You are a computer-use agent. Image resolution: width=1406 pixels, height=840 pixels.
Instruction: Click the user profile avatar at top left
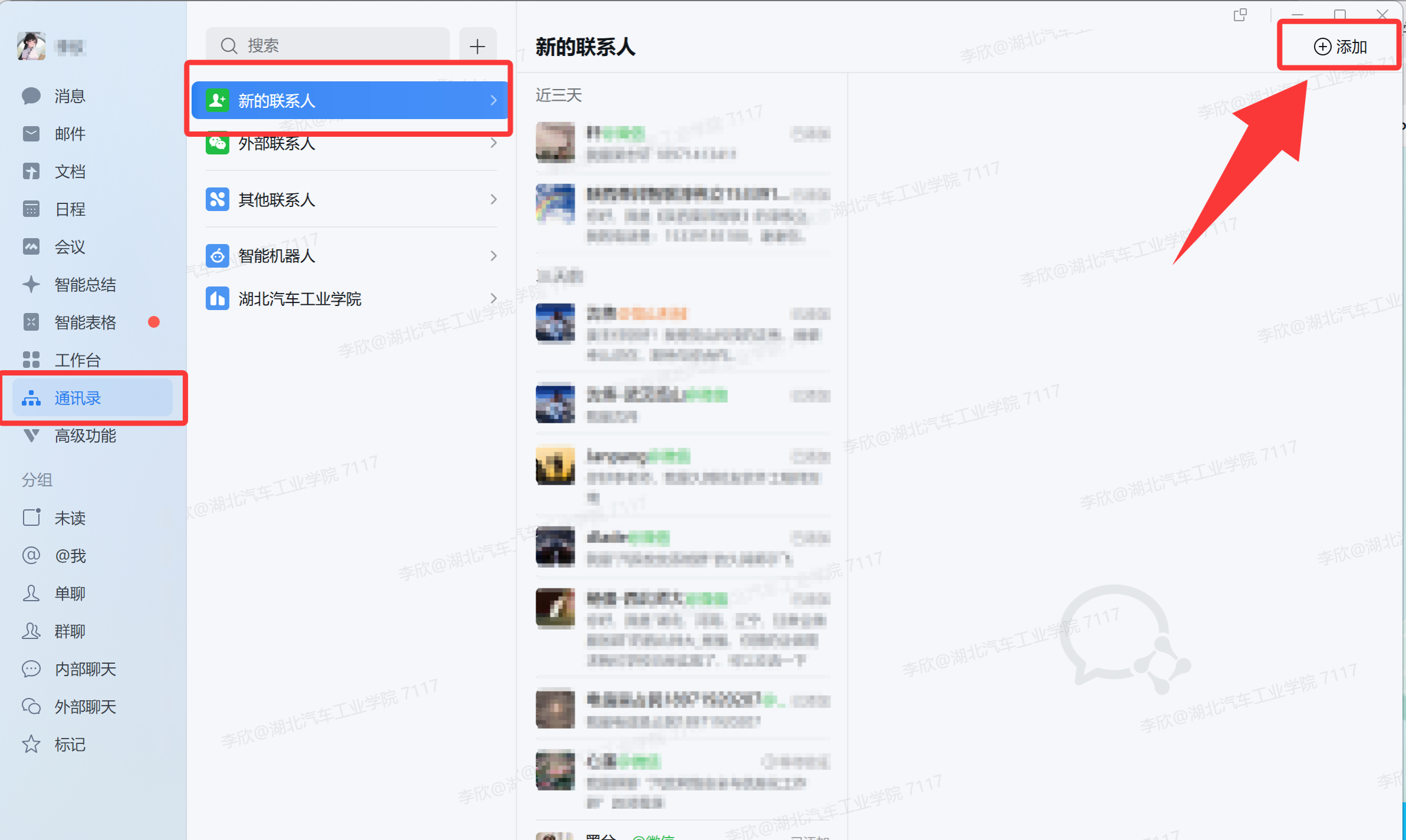(31, 46)
